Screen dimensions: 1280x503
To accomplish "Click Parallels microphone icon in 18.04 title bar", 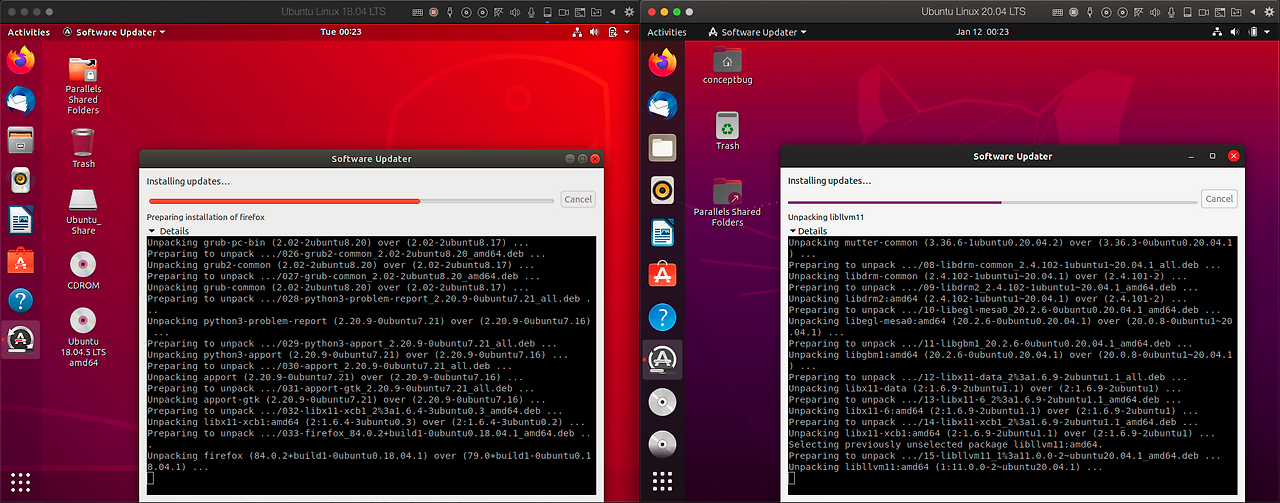I will (531, 12).
